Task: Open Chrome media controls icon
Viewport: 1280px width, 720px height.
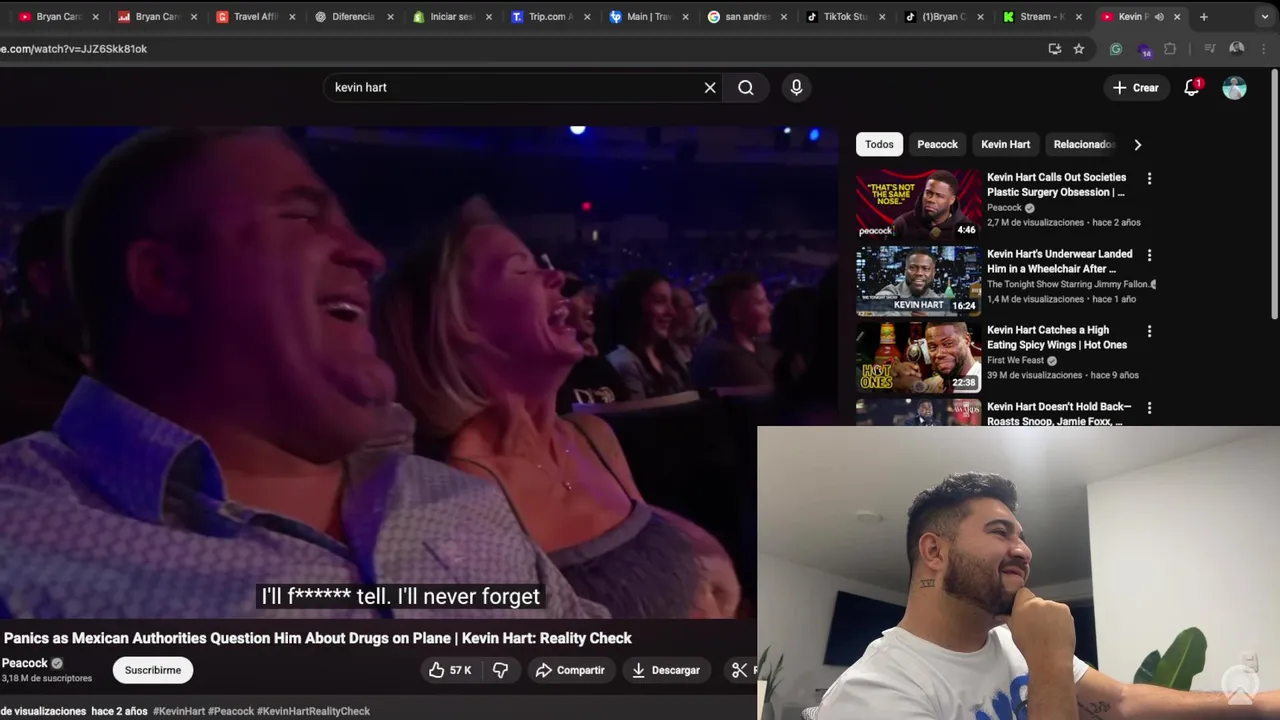Action: pos(1209,49)
